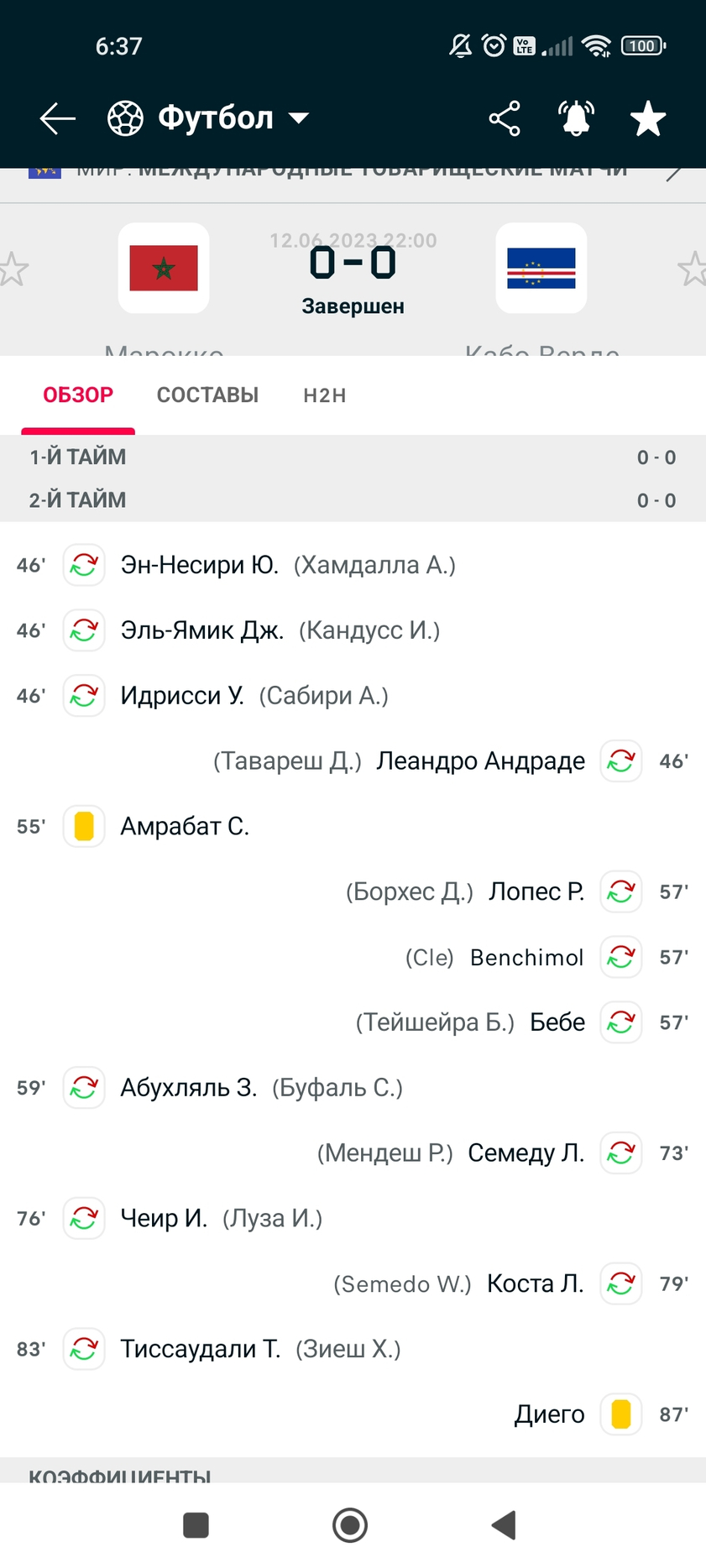
Task: Toggle favorite star next to Morocco team
Action: [13, 269]
